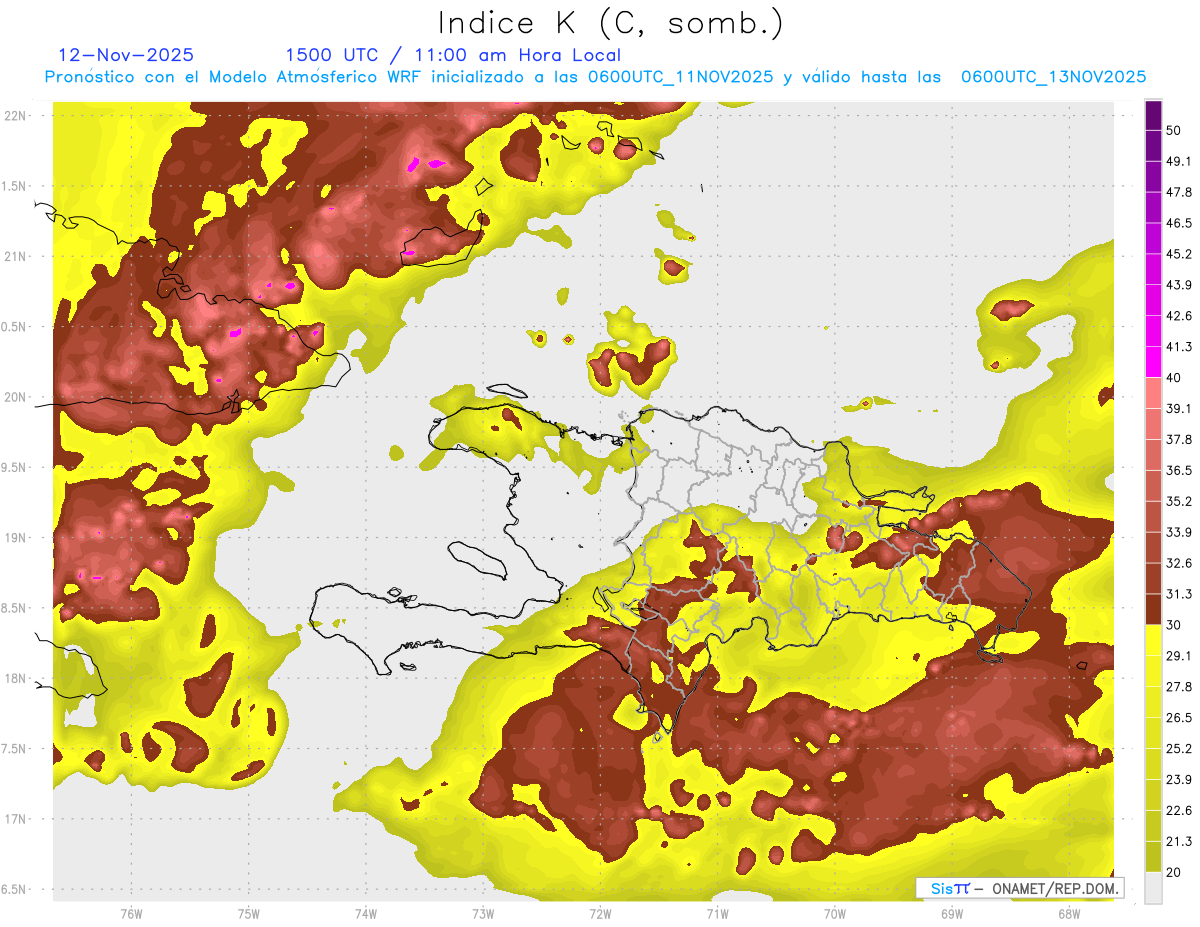The height and width of the screenshot is (927, 1200).
Task: Click the colorbar label "30"
Action: (1174, 625)
